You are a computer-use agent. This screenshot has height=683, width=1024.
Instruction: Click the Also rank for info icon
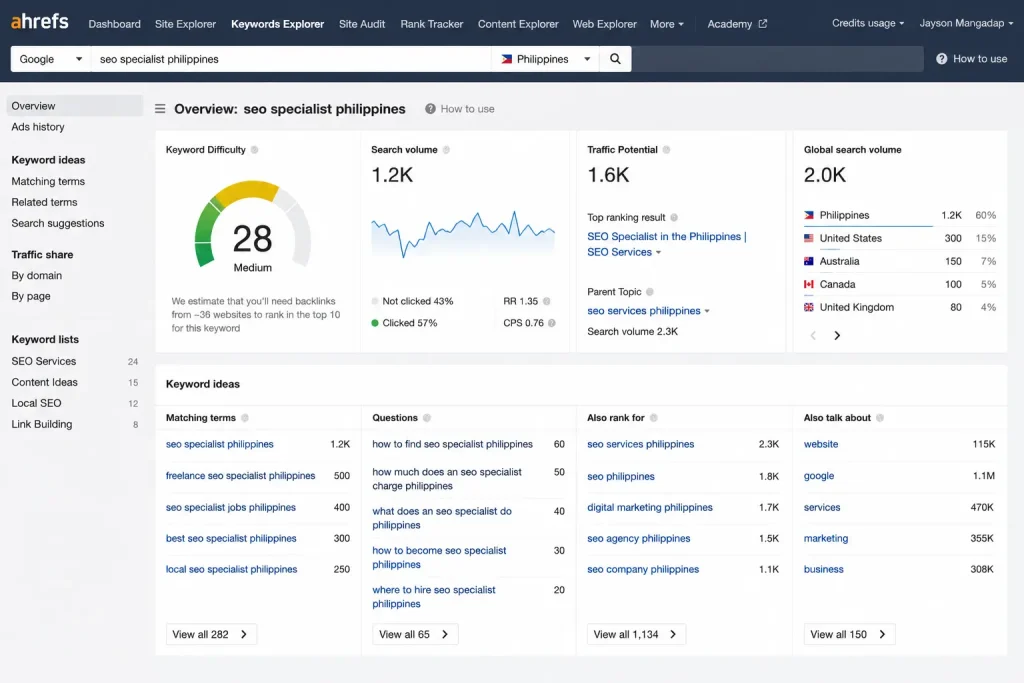pos(654,418)
